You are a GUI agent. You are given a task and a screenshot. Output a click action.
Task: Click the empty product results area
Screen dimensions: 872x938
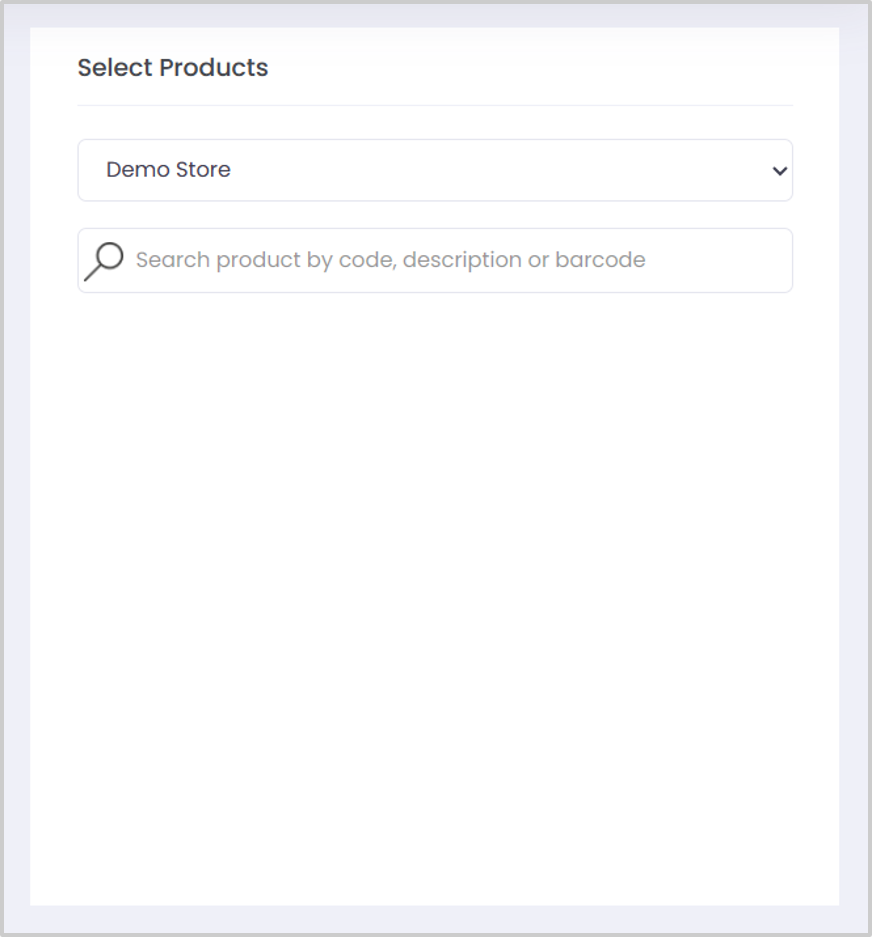click(x=435, y=600)
